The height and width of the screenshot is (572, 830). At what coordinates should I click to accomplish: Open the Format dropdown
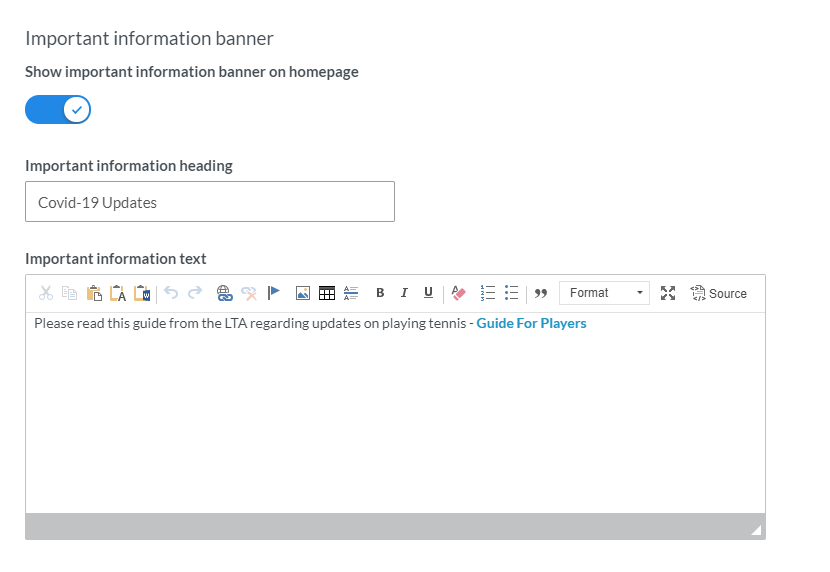click(604, 293)
